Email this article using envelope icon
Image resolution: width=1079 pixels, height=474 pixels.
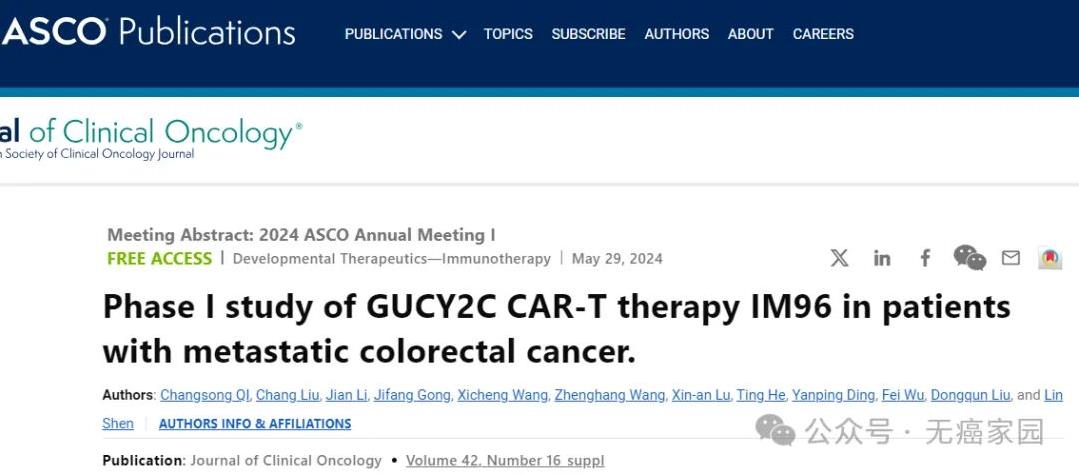(1011, 258)
